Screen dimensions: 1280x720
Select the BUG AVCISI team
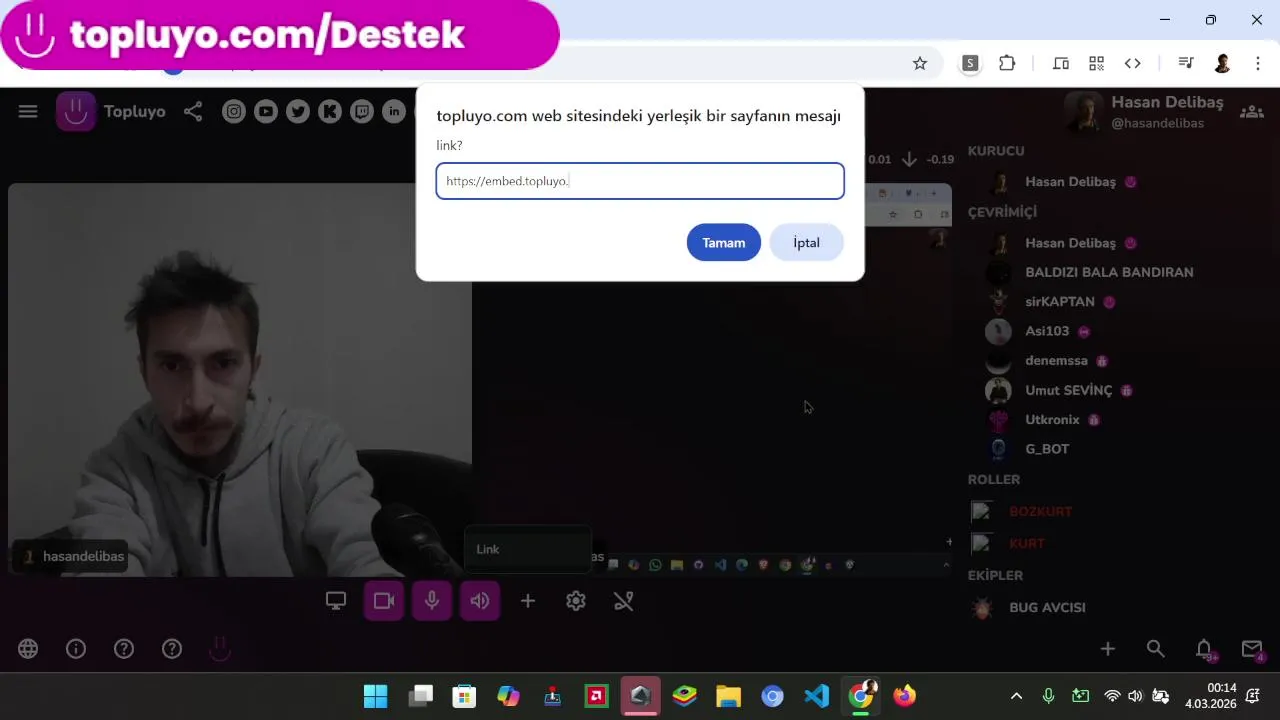point(1047,607)
